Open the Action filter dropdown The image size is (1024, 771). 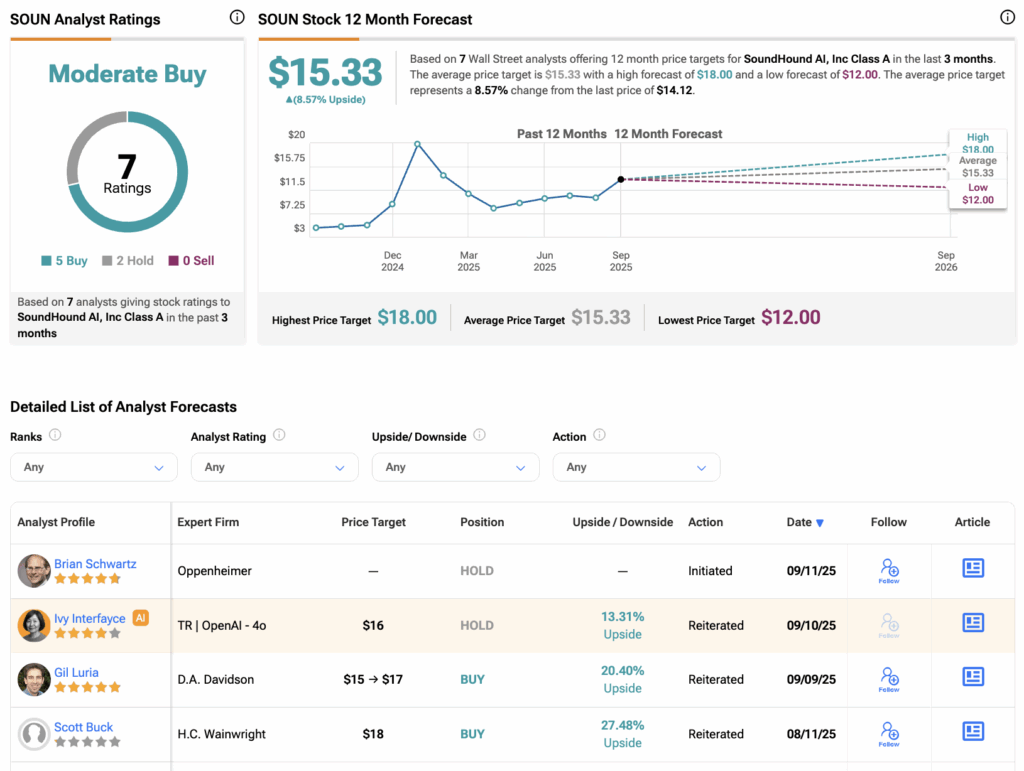click(636, 467)
